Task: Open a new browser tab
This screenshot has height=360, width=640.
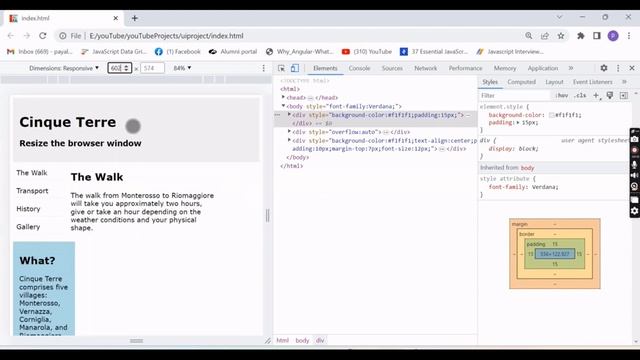Action: [135, 18]
